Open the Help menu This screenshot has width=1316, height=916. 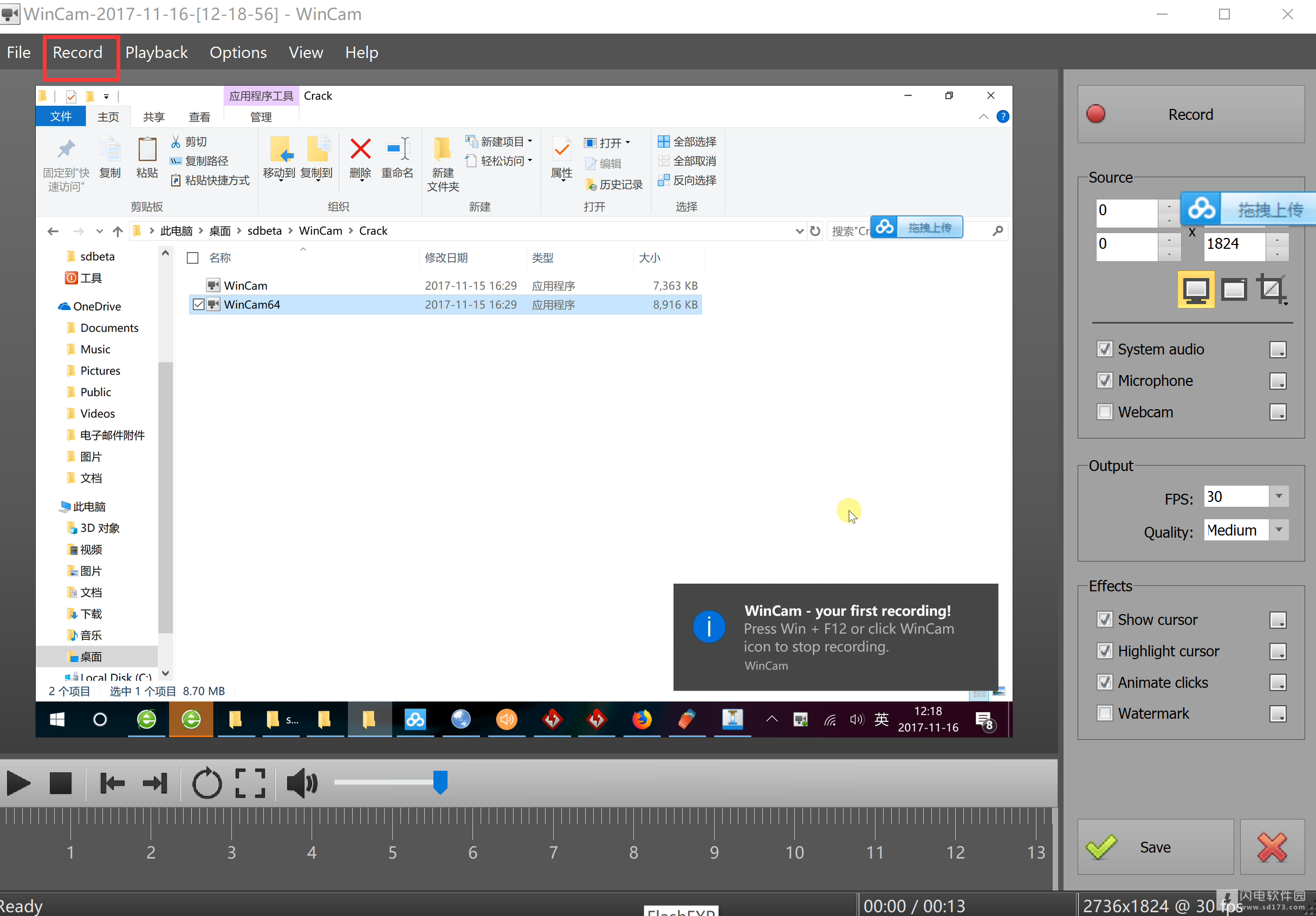[362, 52]
